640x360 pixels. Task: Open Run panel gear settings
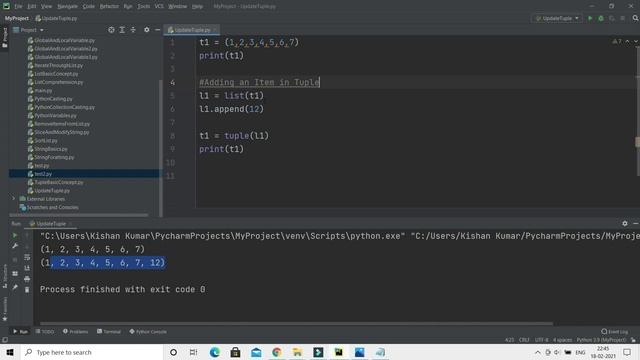click(x=625, y=224)
